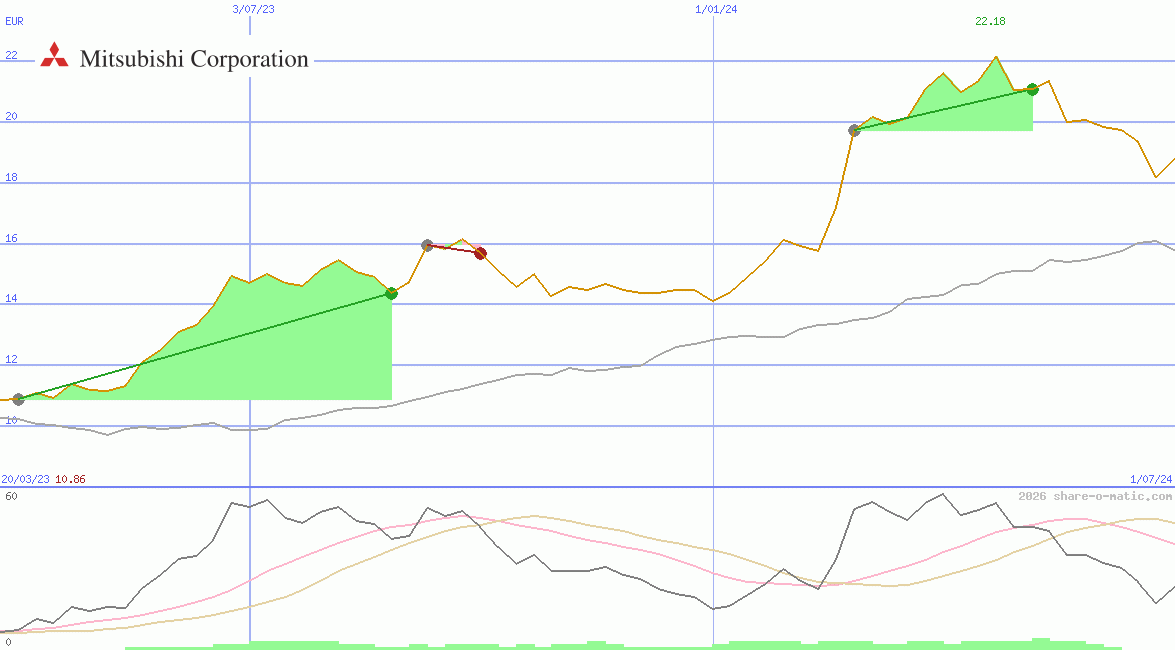Select the red sell marker dot
Screen dimensions: 1175x650
[480, 254]
